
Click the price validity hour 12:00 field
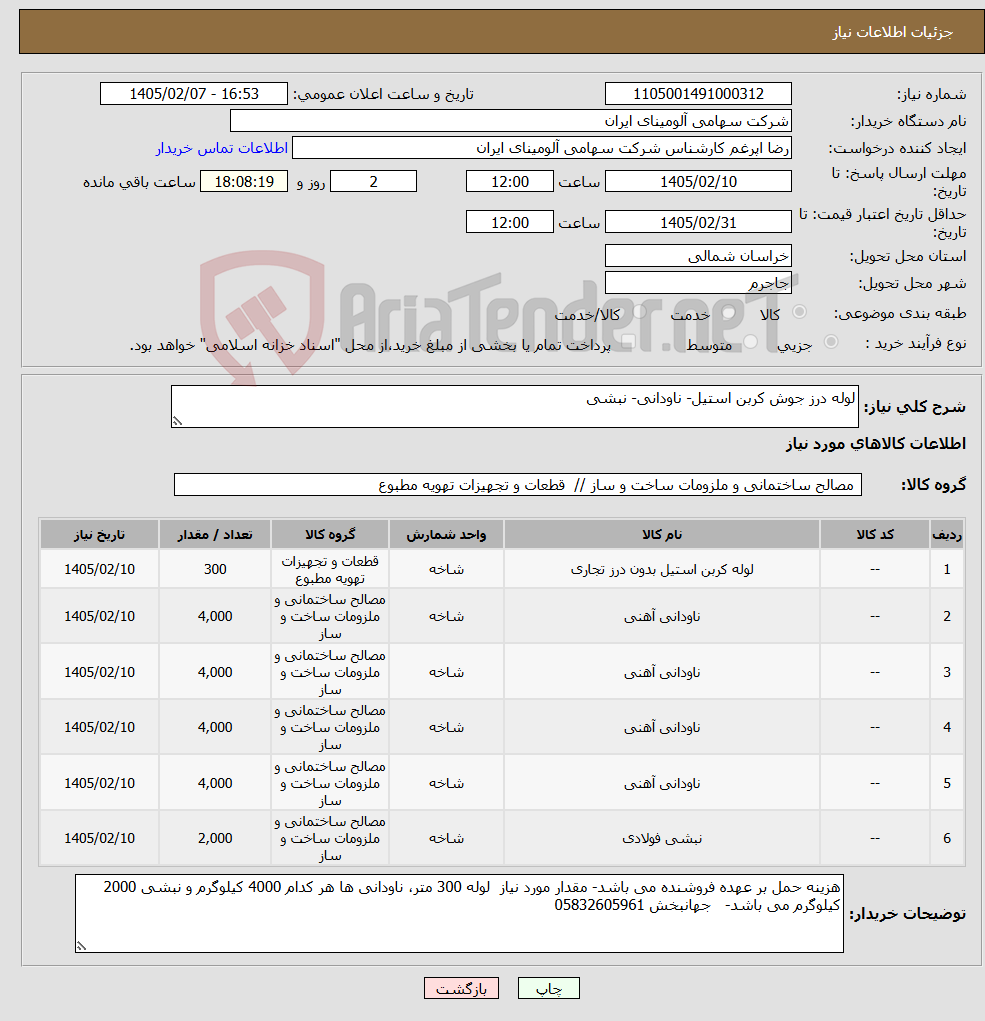[510, 223]
